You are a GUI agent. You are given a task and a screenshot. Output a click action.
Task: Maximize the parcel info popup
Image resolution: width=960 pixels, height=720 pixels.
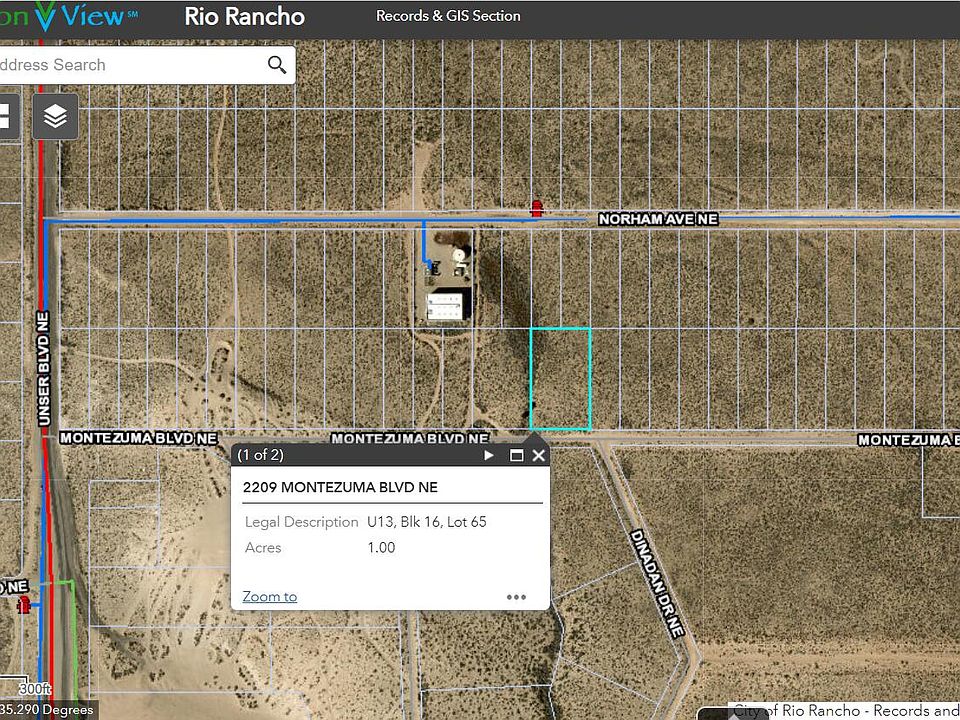[516, 455]
